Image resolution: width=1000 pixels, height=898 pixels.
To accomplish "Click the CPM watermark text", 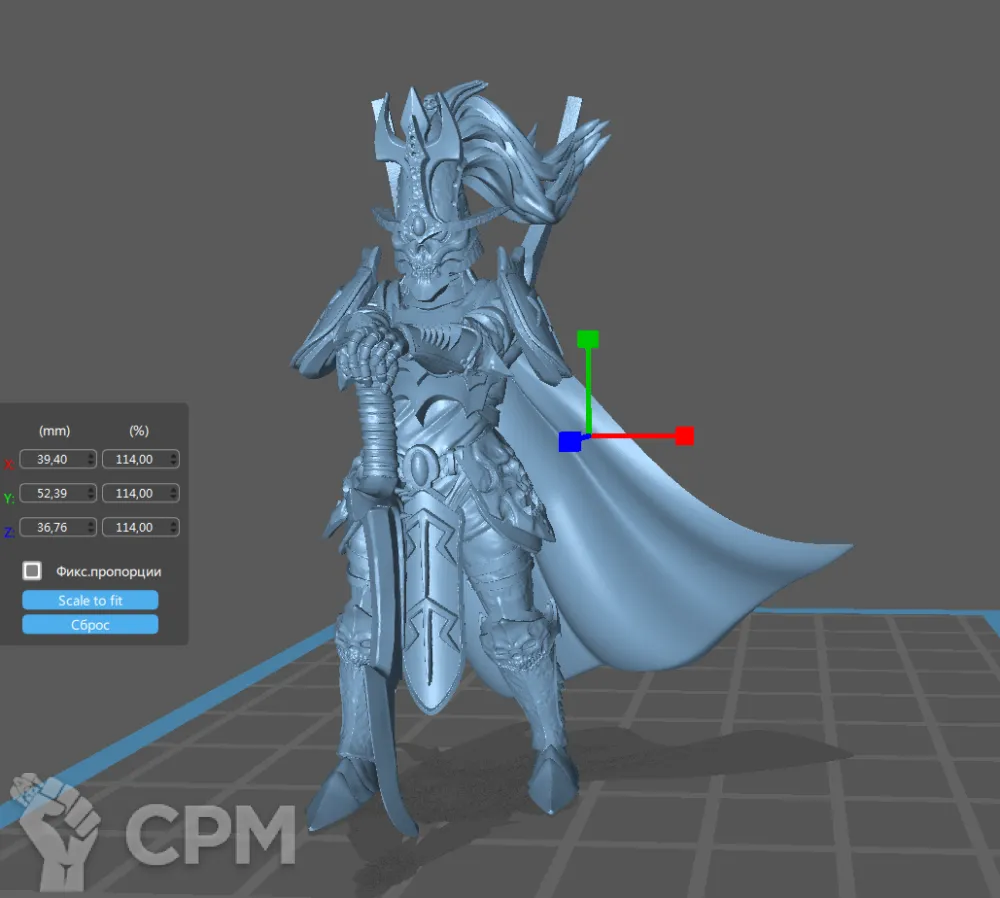I will 210,835.
